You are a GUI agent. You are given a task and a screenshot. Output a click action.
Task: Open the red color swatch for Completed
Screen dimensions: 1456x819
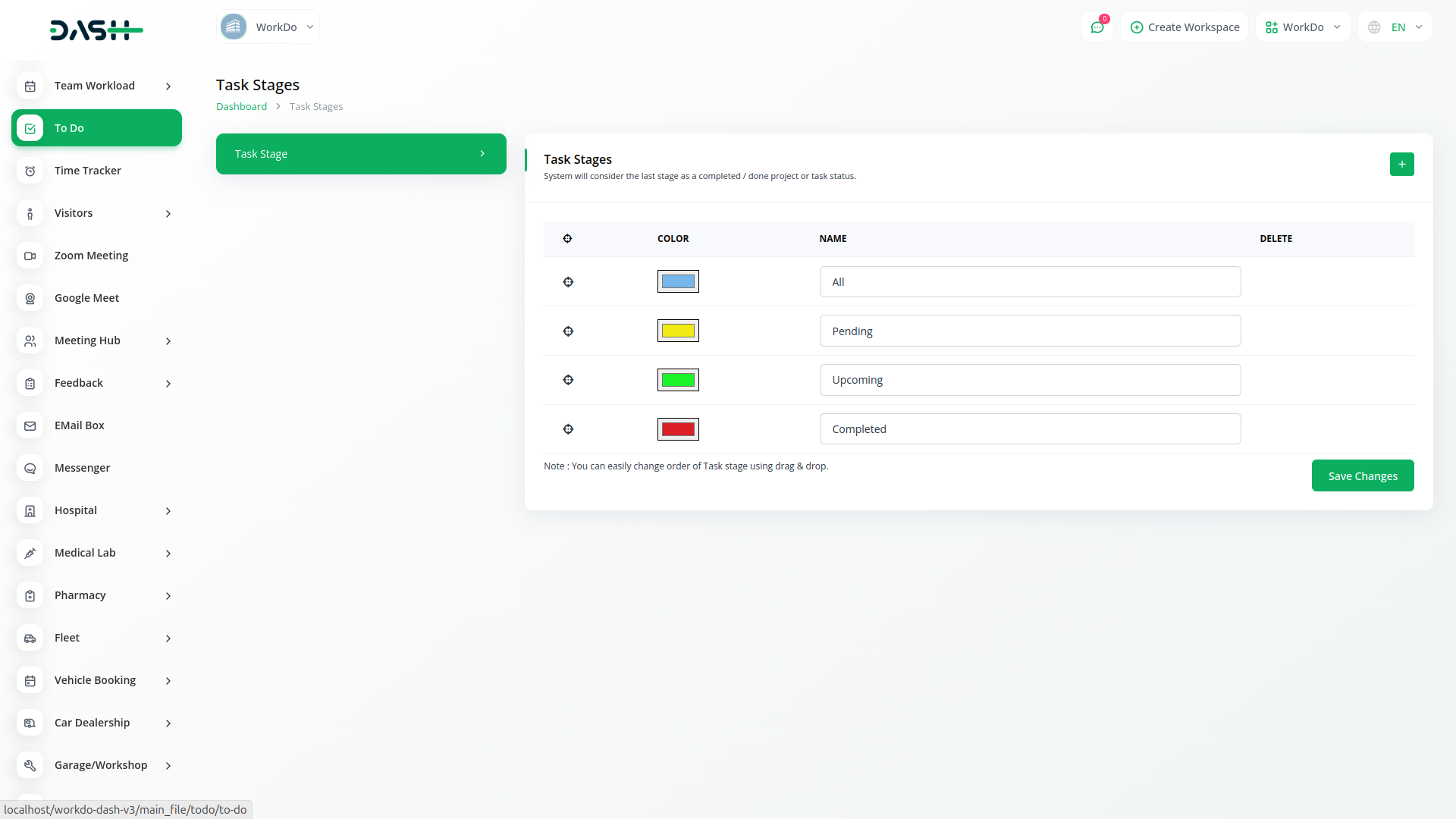coord(678,429)
